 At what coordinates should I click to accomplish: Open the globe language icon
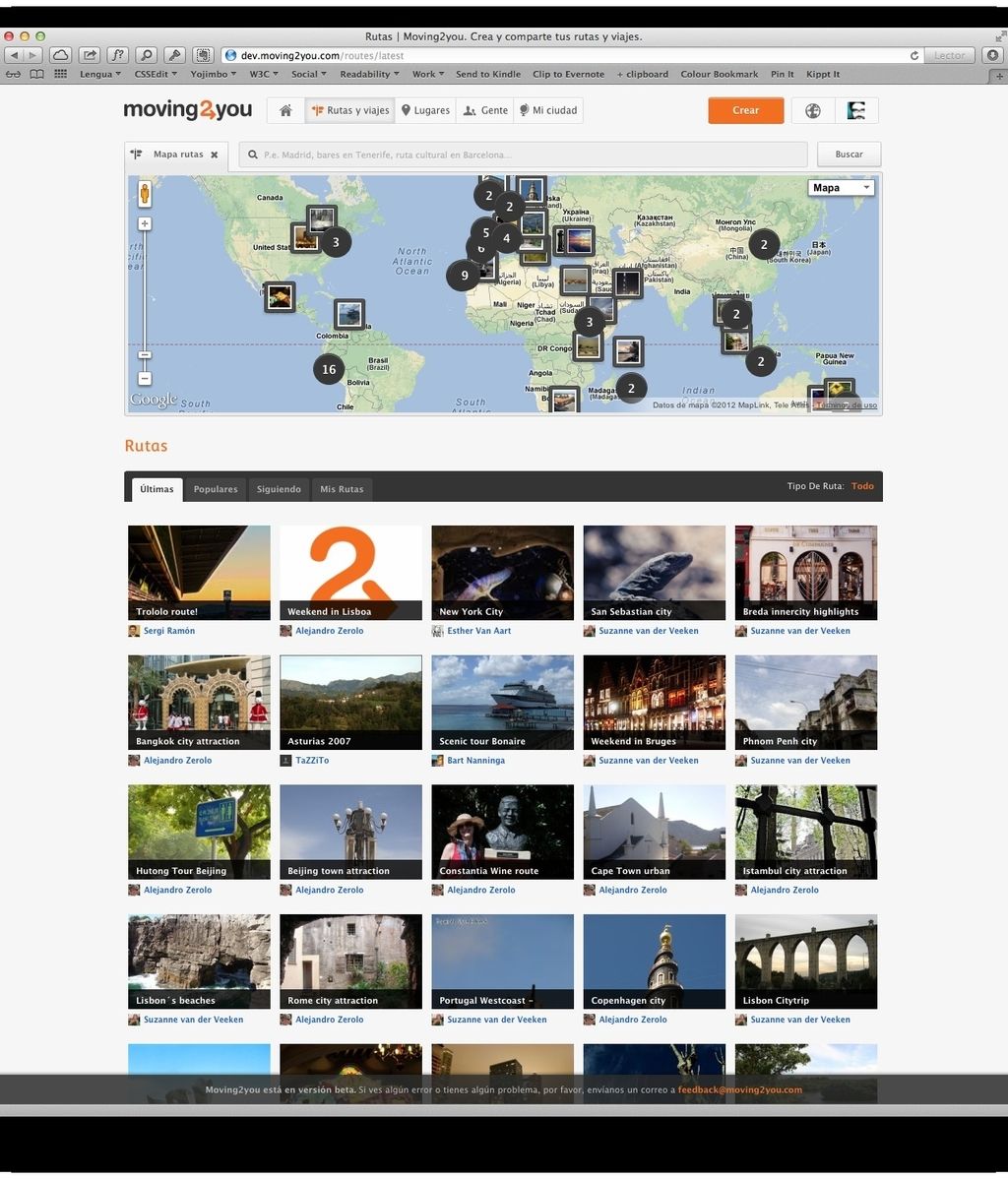(x=812, y=110)
